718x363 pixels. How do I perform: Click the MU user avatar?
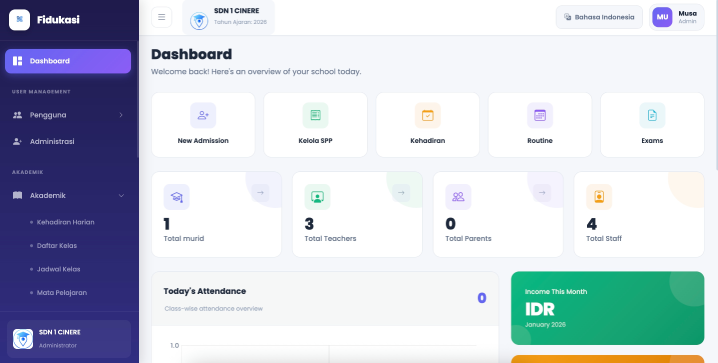coord(662,17)
